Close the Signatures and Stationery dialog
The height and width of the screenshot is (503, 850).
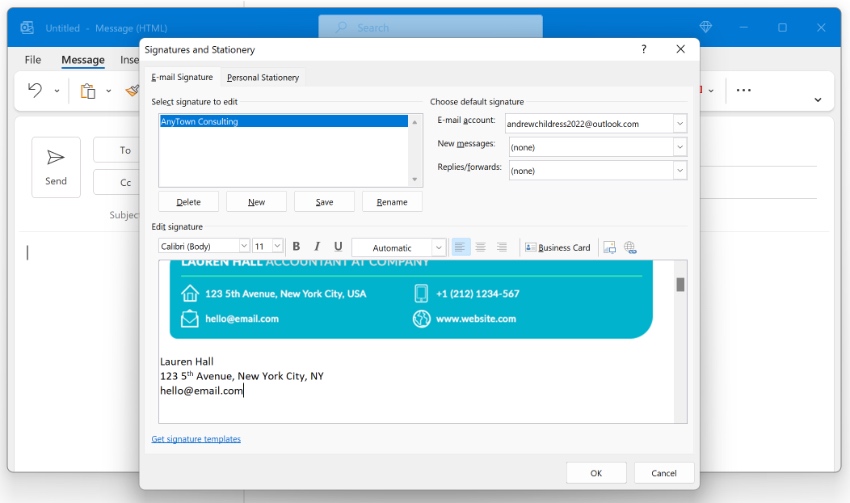point(680,49)
